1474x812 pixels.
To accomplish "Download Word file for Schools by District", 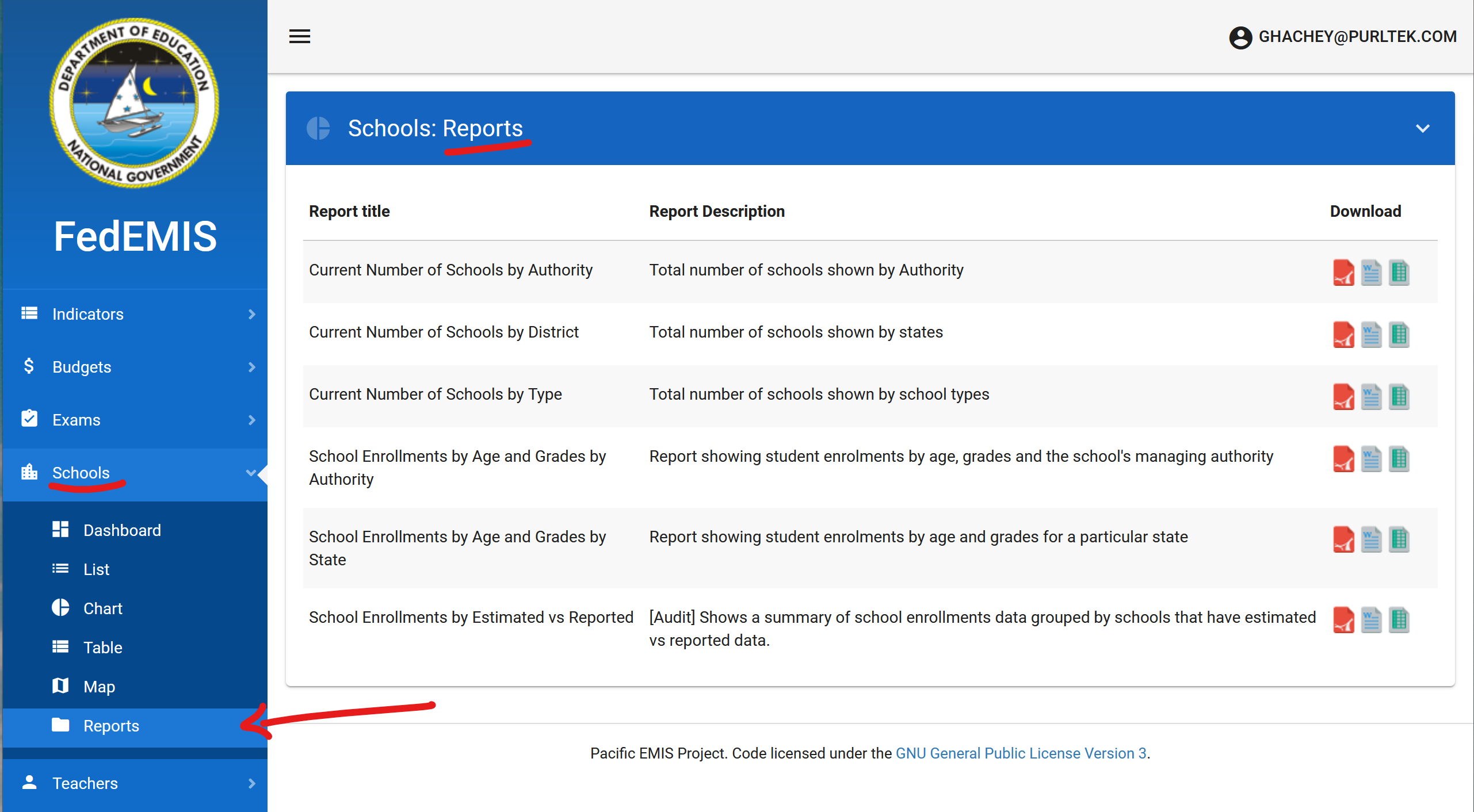I will [x=1370, y=334].
